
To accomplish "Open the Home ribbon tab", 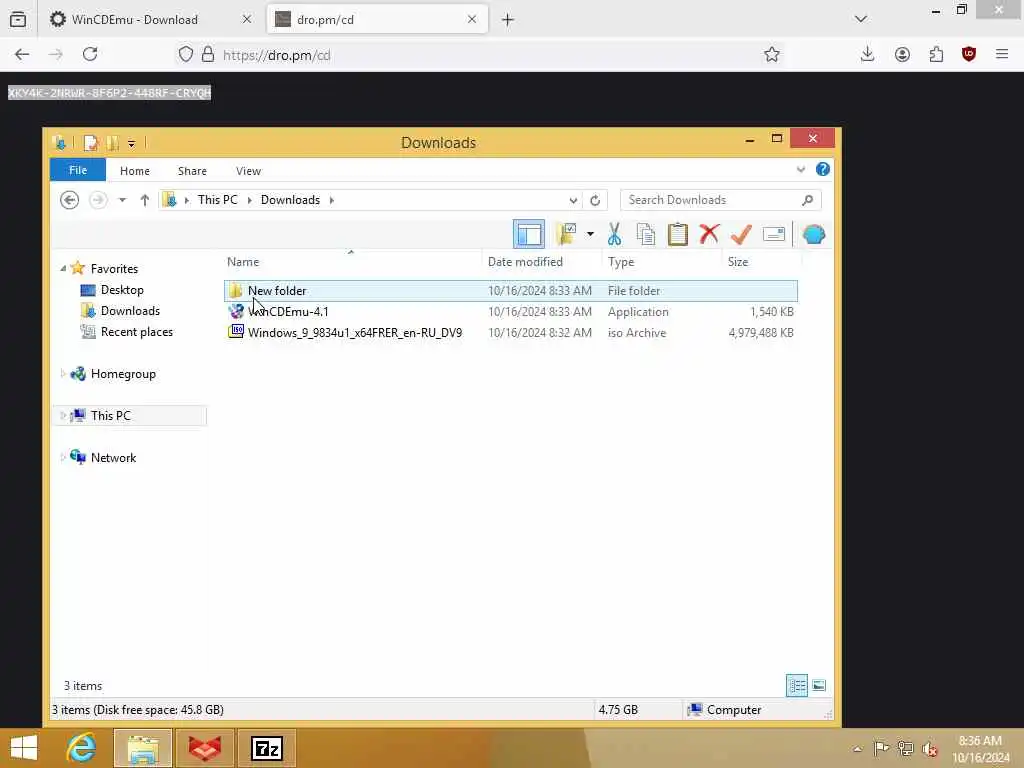I will coord(135,170).
